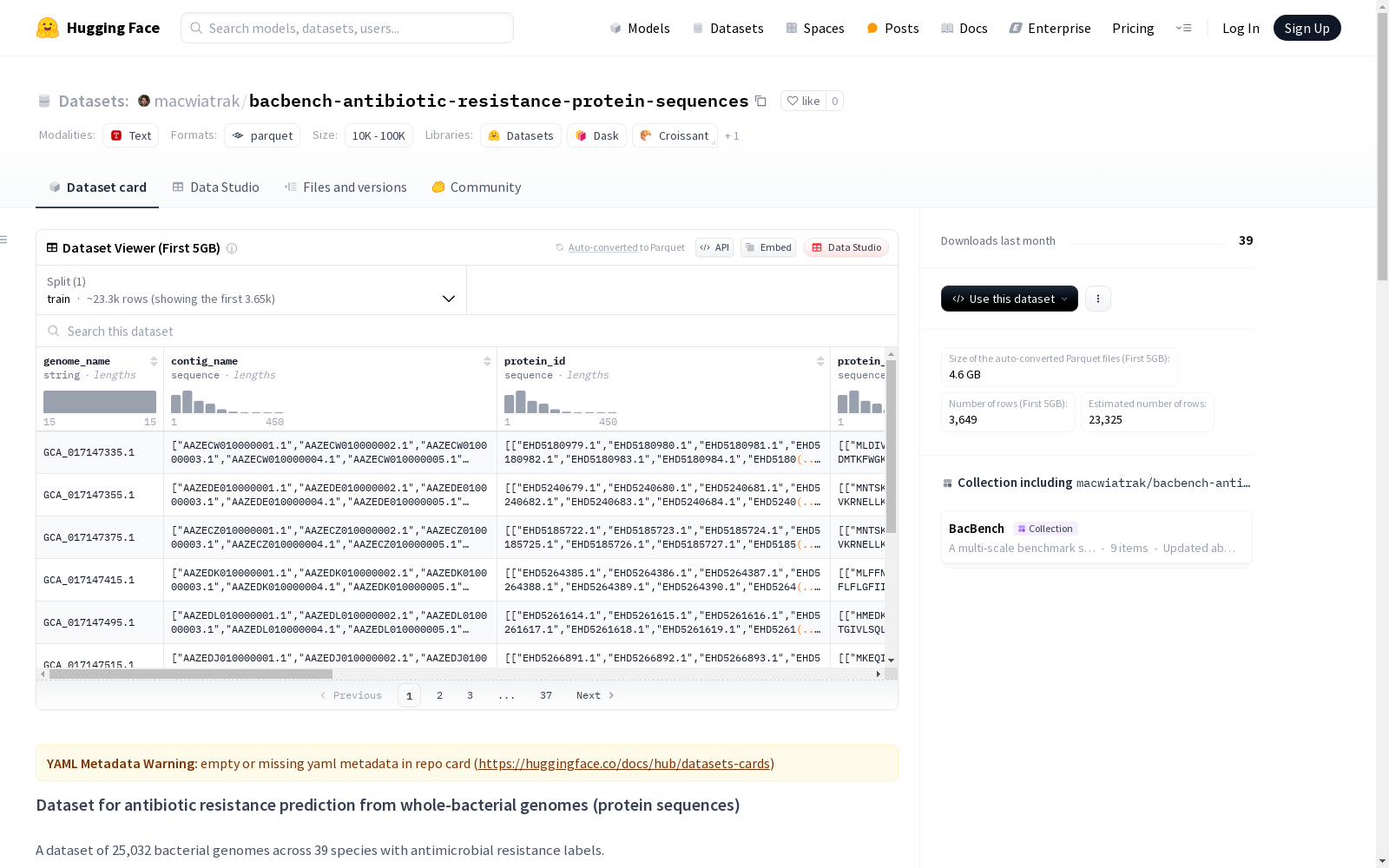Click the Embed button
The image size is (1389, 868).
tap(768, 247)
